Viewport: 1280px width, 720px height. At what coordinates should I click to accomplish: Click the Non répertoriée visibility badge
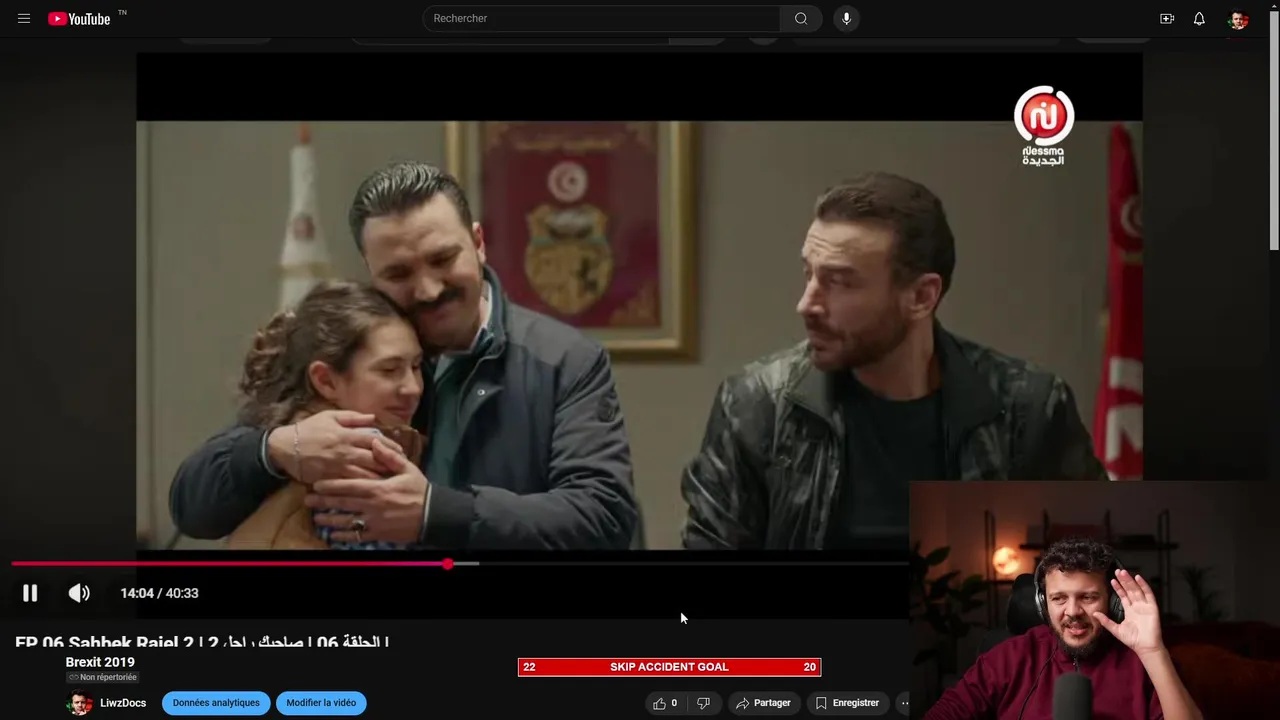(102, 677)
